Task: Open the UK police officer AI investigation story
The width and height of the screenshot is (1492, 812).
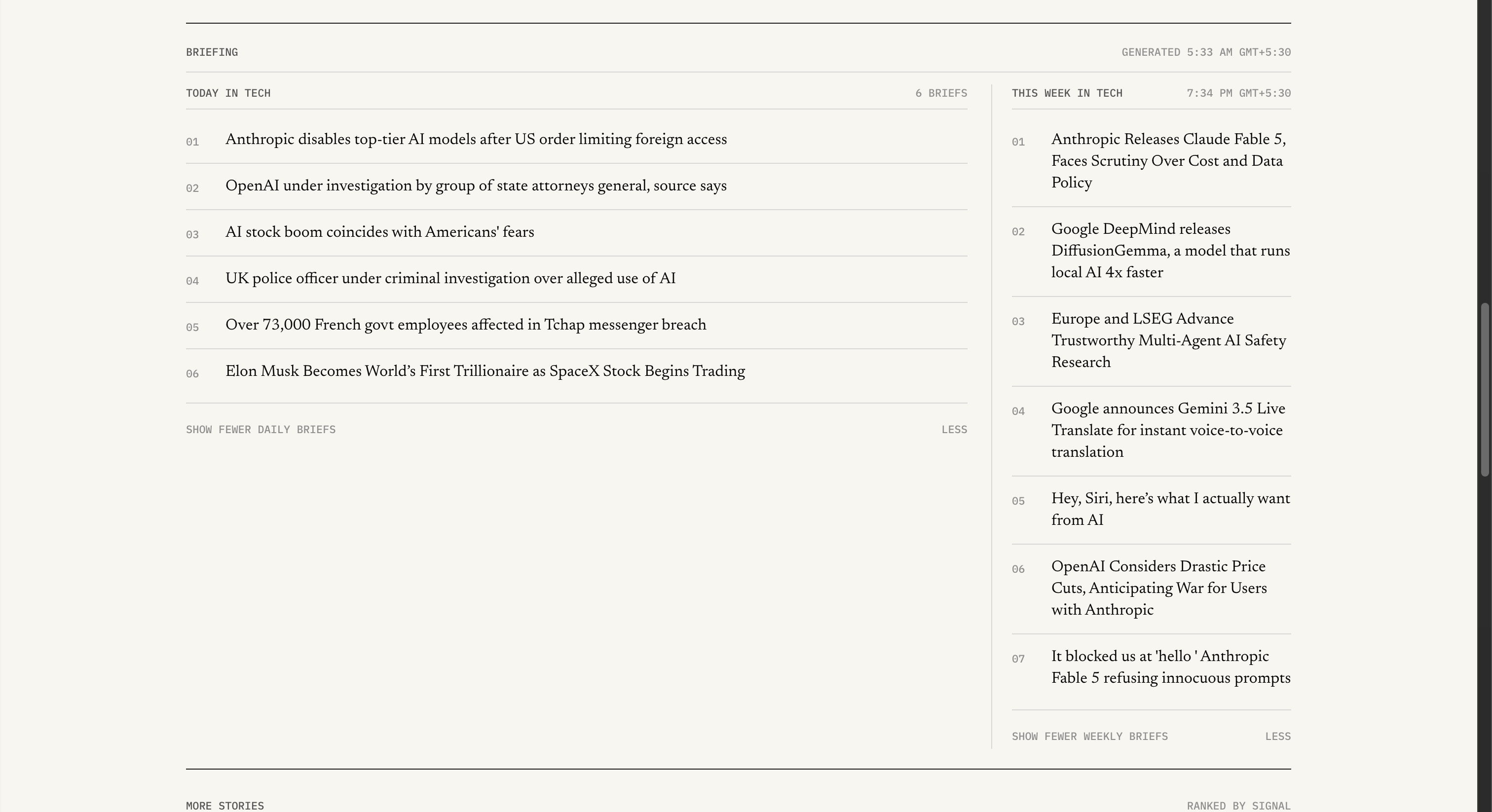Action: [450, 279]
